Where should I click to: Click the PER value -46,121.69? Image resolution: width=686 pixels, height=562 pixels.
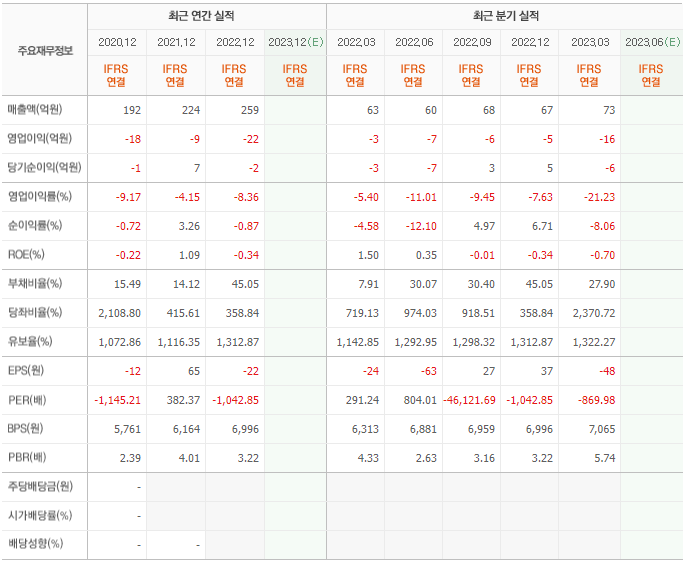pos(469,400)
